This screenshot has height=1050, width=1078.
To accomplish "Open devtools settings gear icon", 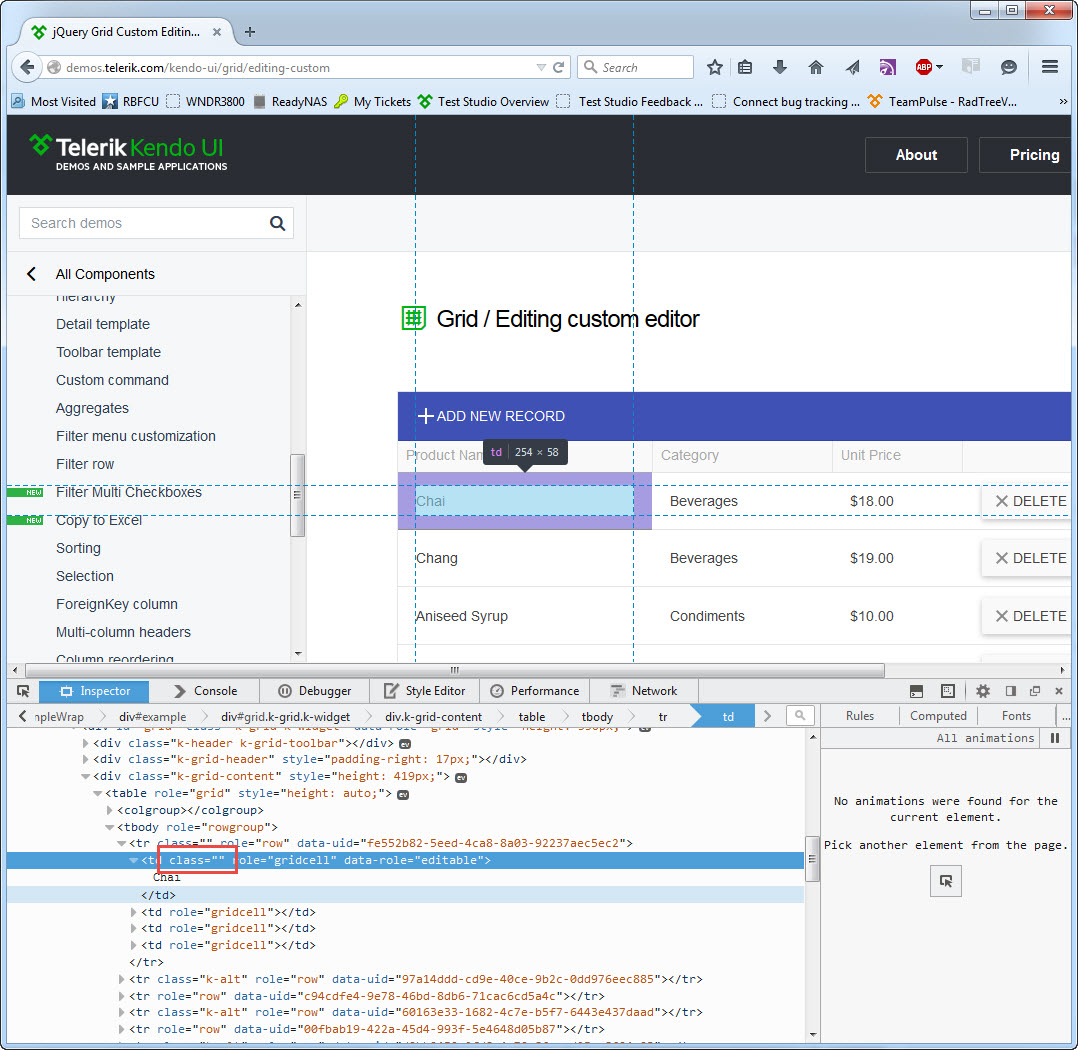I will (x=982, y=691).
